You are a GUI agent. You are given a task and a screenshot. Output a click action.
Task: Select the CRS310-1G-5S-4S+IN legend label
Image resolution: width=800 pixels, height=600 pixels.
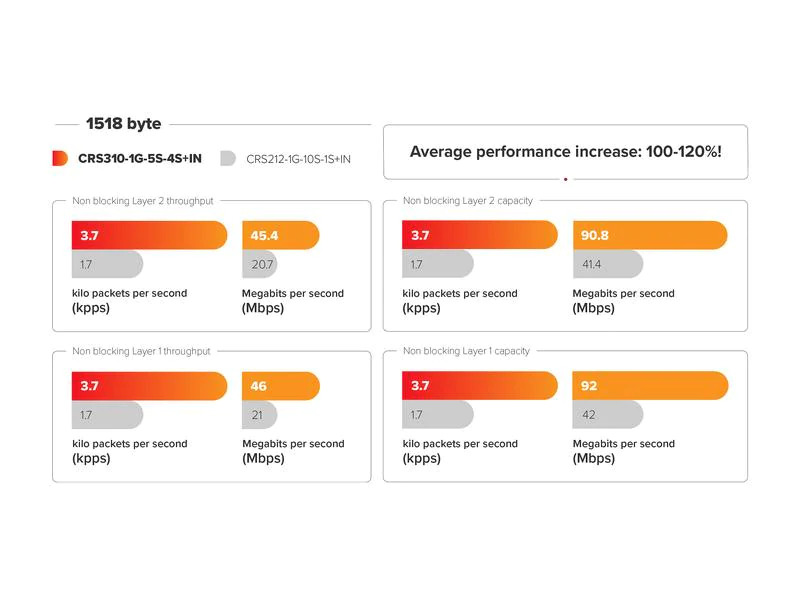140,159
